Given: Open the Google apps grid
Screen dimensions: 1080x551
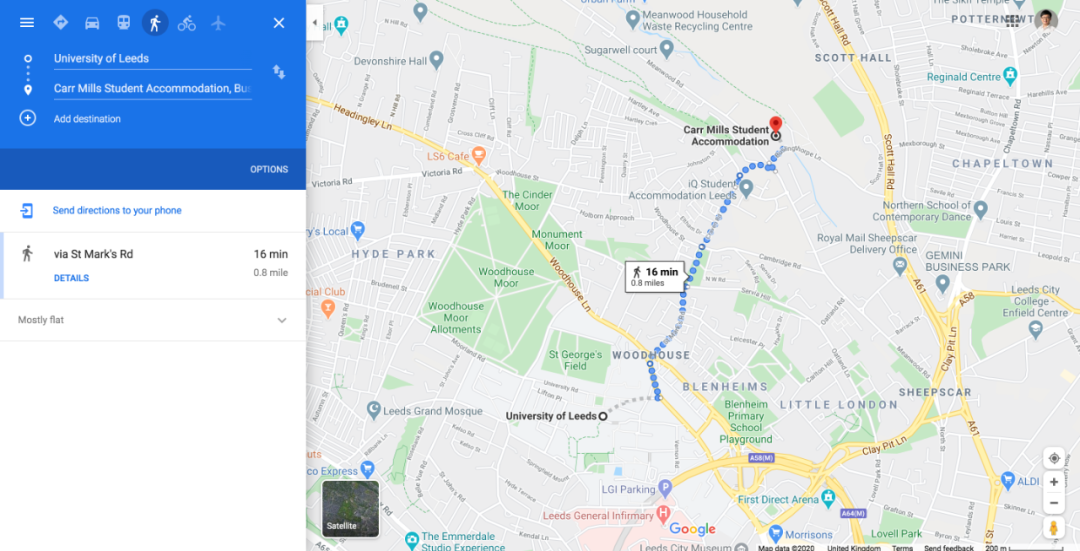Looking at the screenshot, I should pyautogui.click(x=1012, y=20).
